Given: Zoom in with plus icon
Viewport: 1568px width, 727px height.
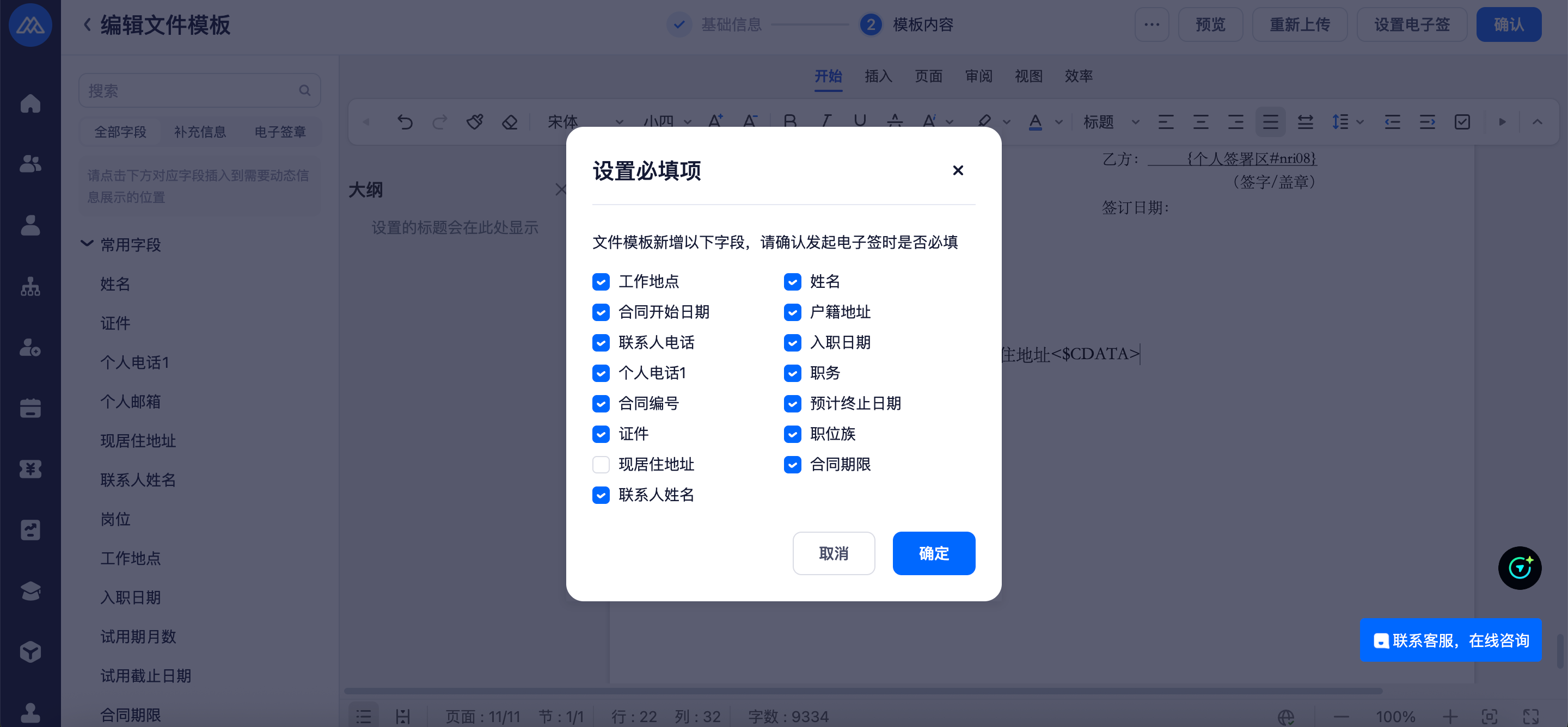Looking at the screenshot, I should click(1450, 716).
